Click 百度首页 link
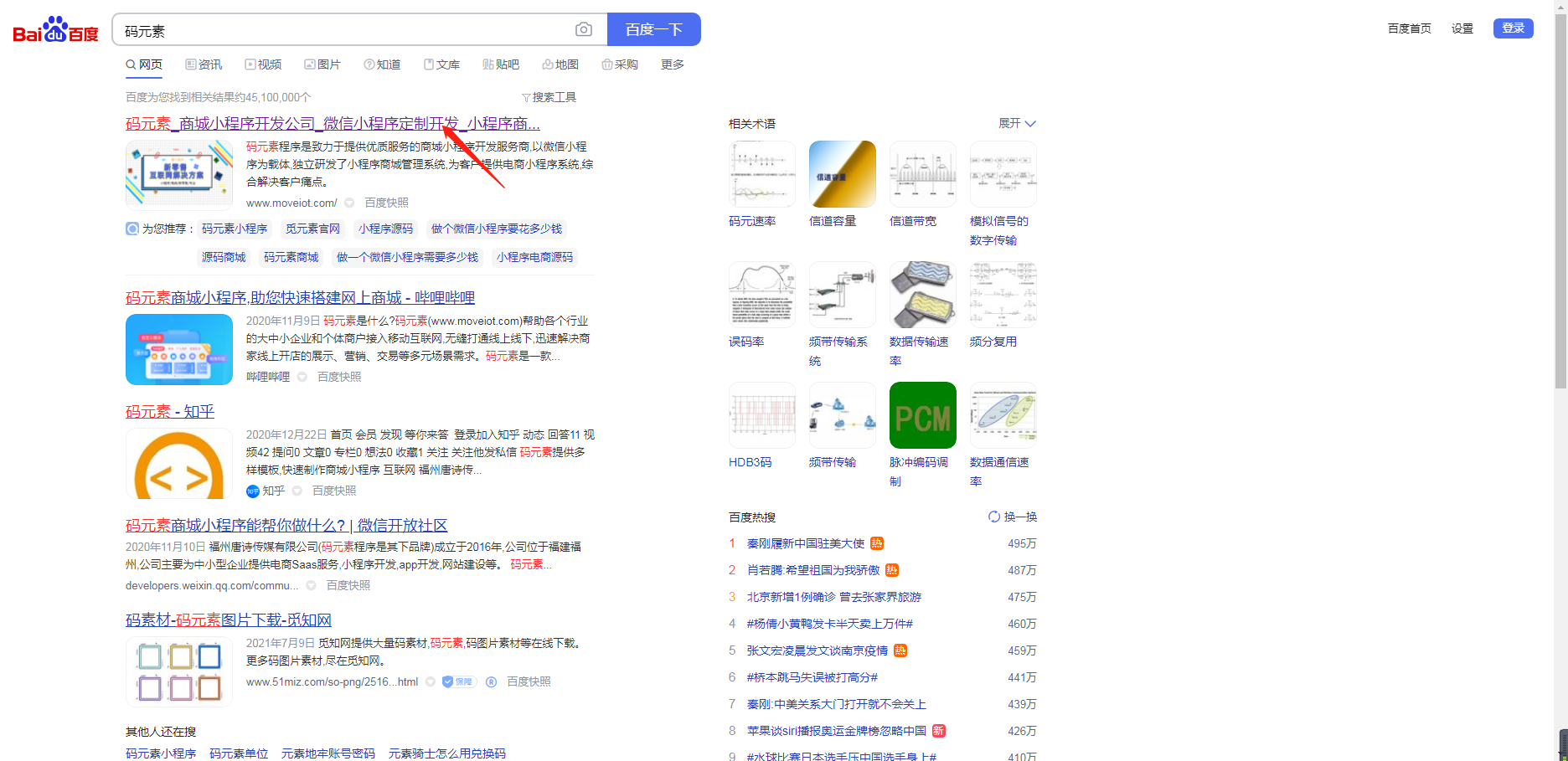 1409,28
